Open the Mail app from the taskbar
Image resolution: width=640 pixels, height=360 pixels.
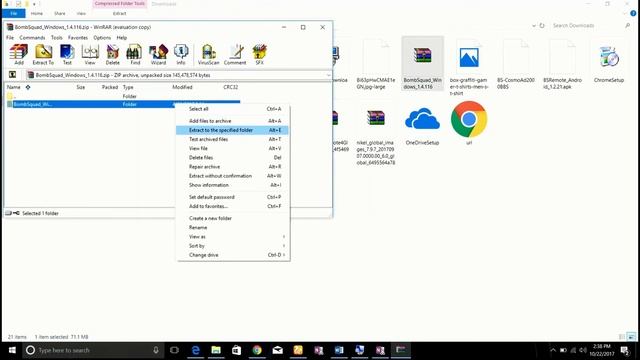click(x=278, y=350)
